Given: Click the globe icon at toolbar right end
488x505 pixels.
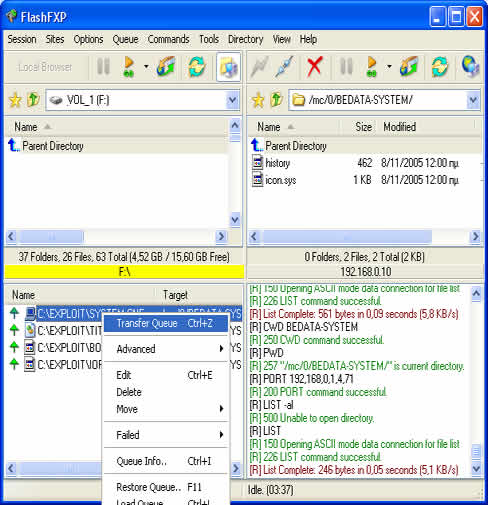Looking at the screenshot, I should click(x=470, y=66).
